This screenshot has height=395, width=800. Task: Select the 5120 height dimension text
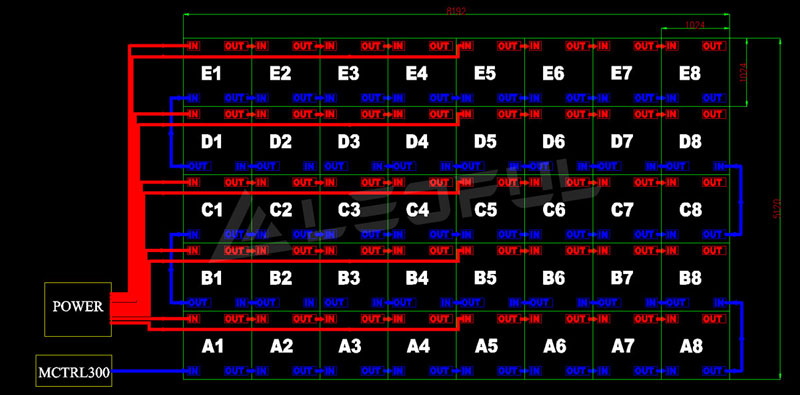tap(777, 209)
